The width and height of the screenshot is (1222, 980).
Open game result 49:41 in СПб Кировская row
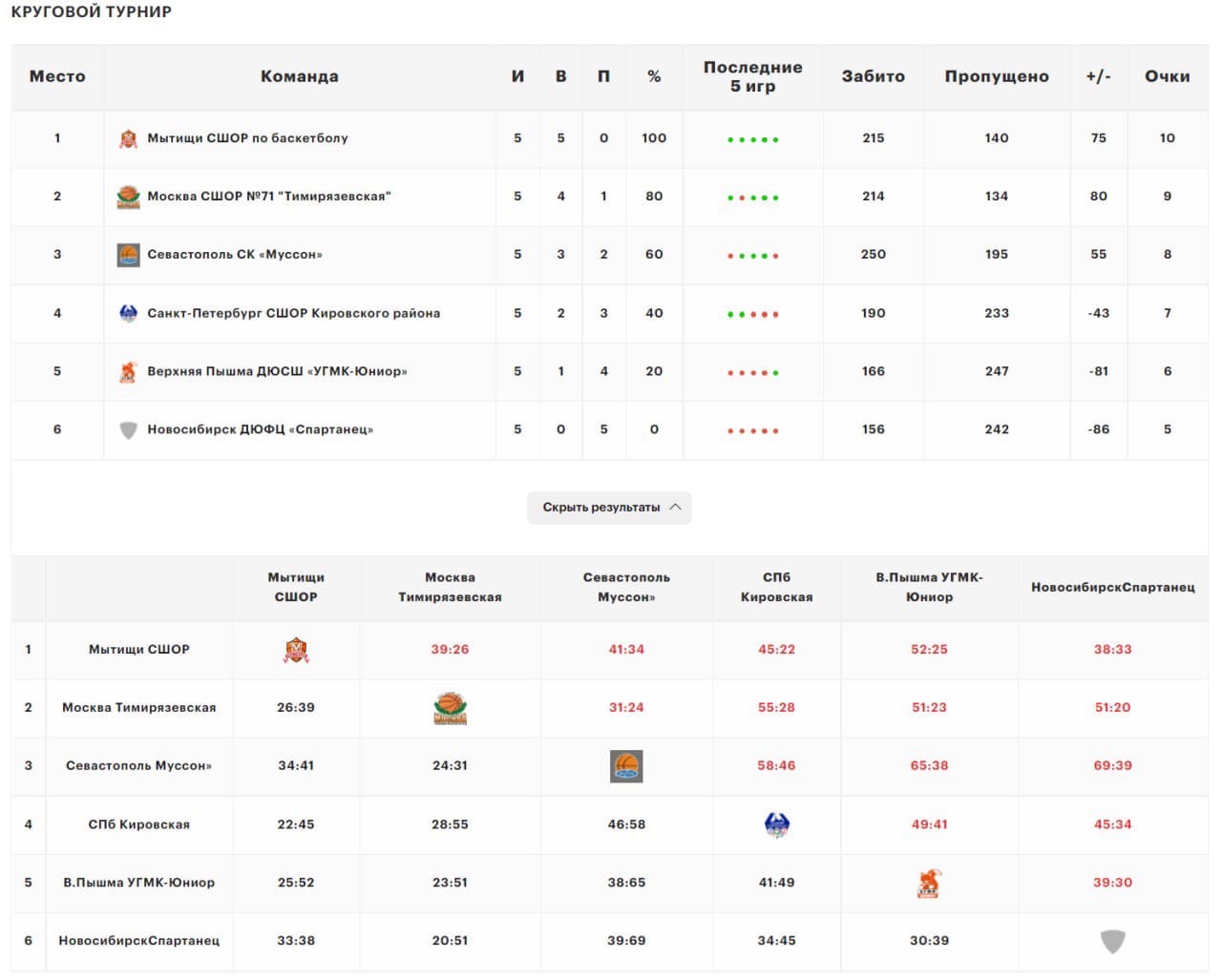pos(929,825)
